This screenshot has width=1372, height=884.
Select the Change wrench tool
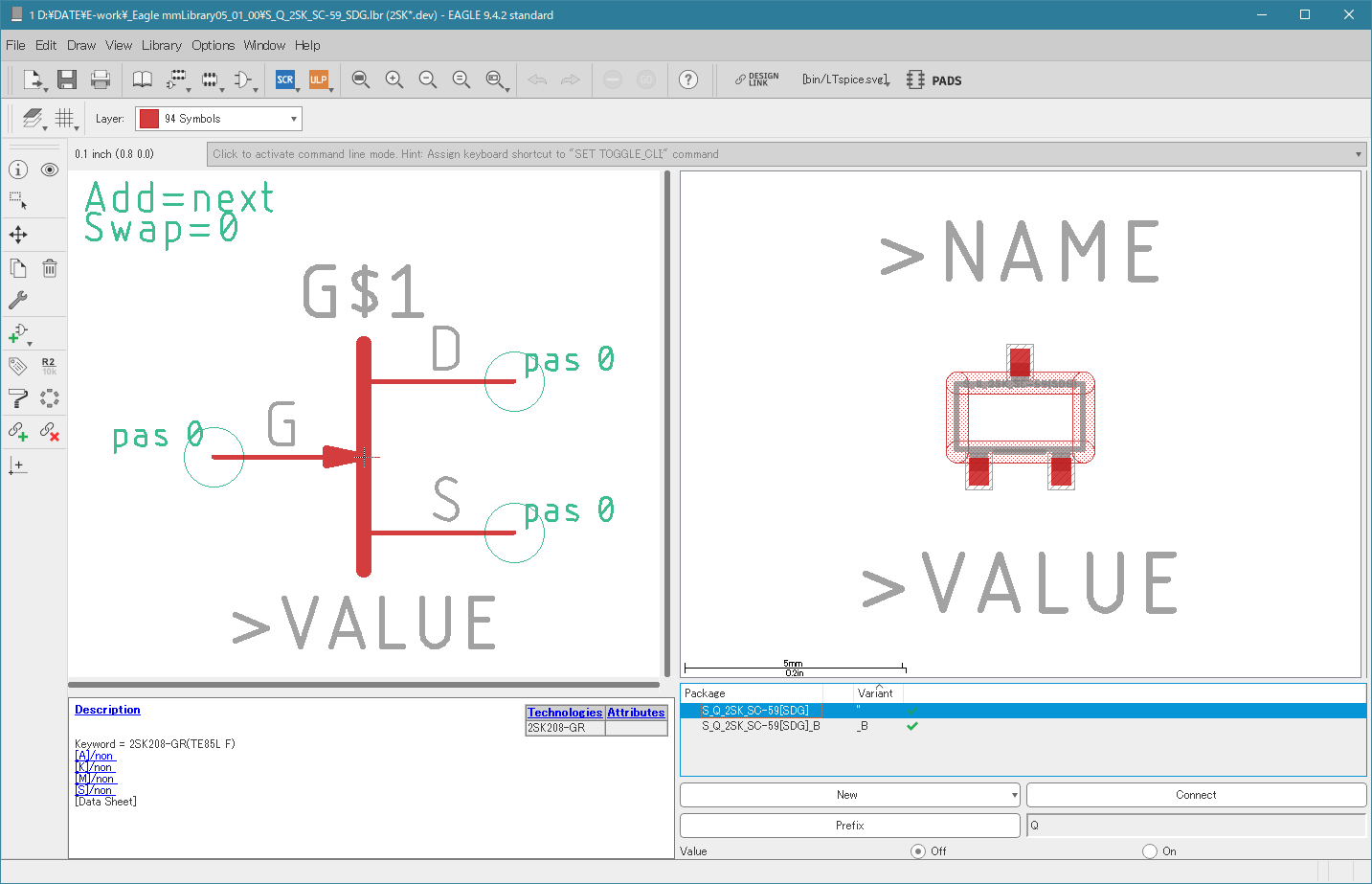pos(18,300)
